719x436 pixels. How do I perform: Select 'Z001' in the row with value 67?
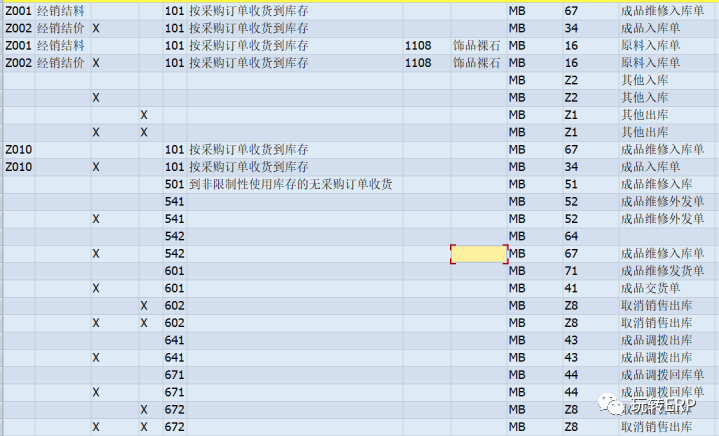18,11
